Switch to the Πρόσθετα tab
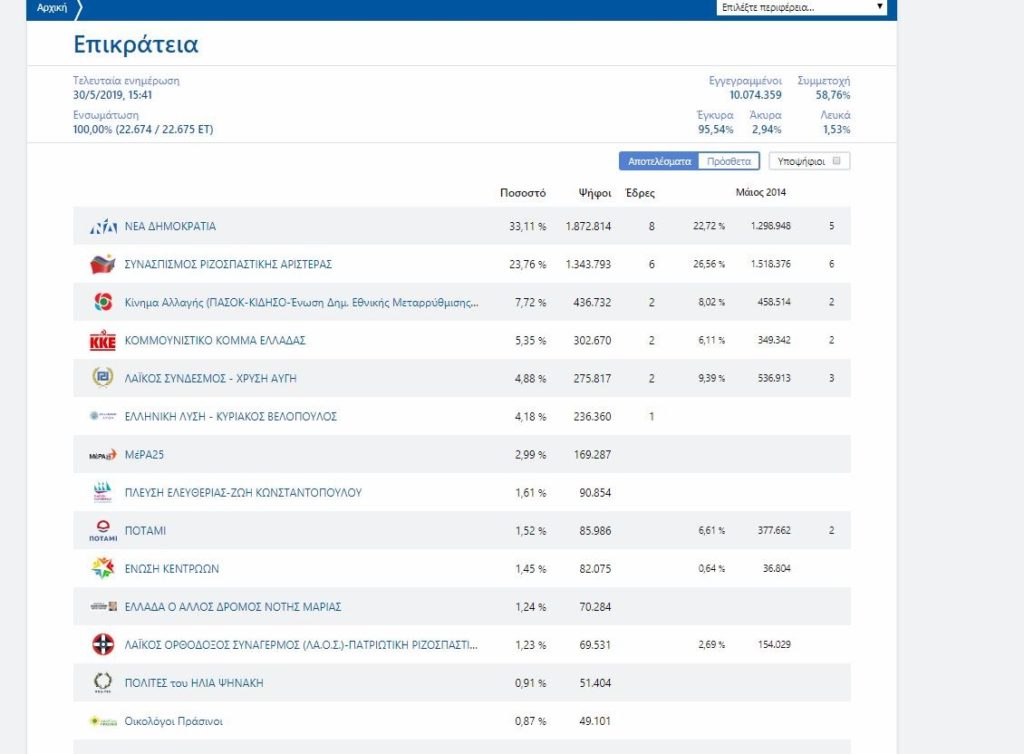Image resolution: width=1024 pixels, height=754 pixels. coord(728,161)
